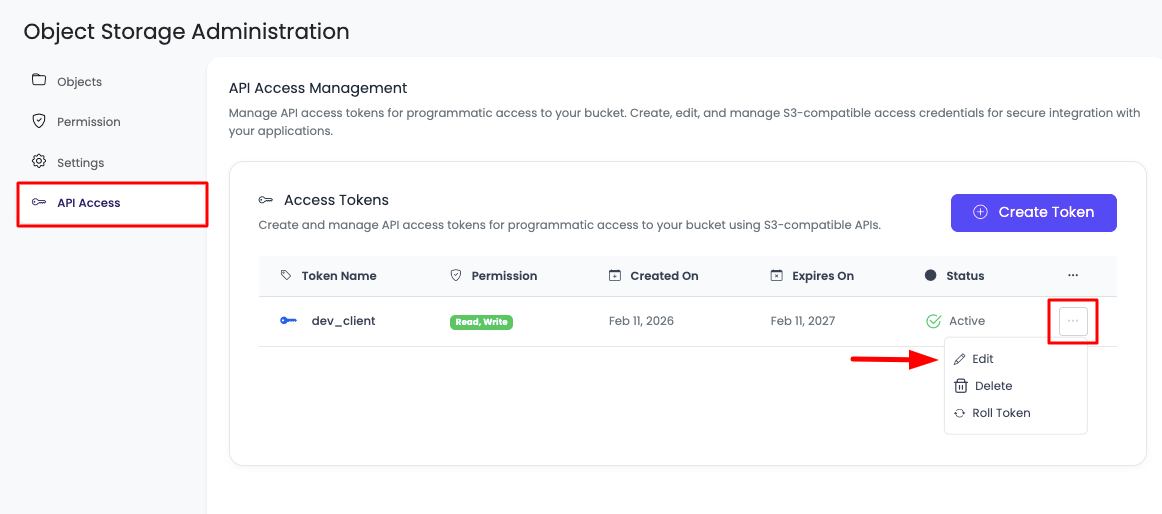Viewport: 1162px width, 514px height.
Task: Click the shield icon beside Permission
Action: coord(39,121)
